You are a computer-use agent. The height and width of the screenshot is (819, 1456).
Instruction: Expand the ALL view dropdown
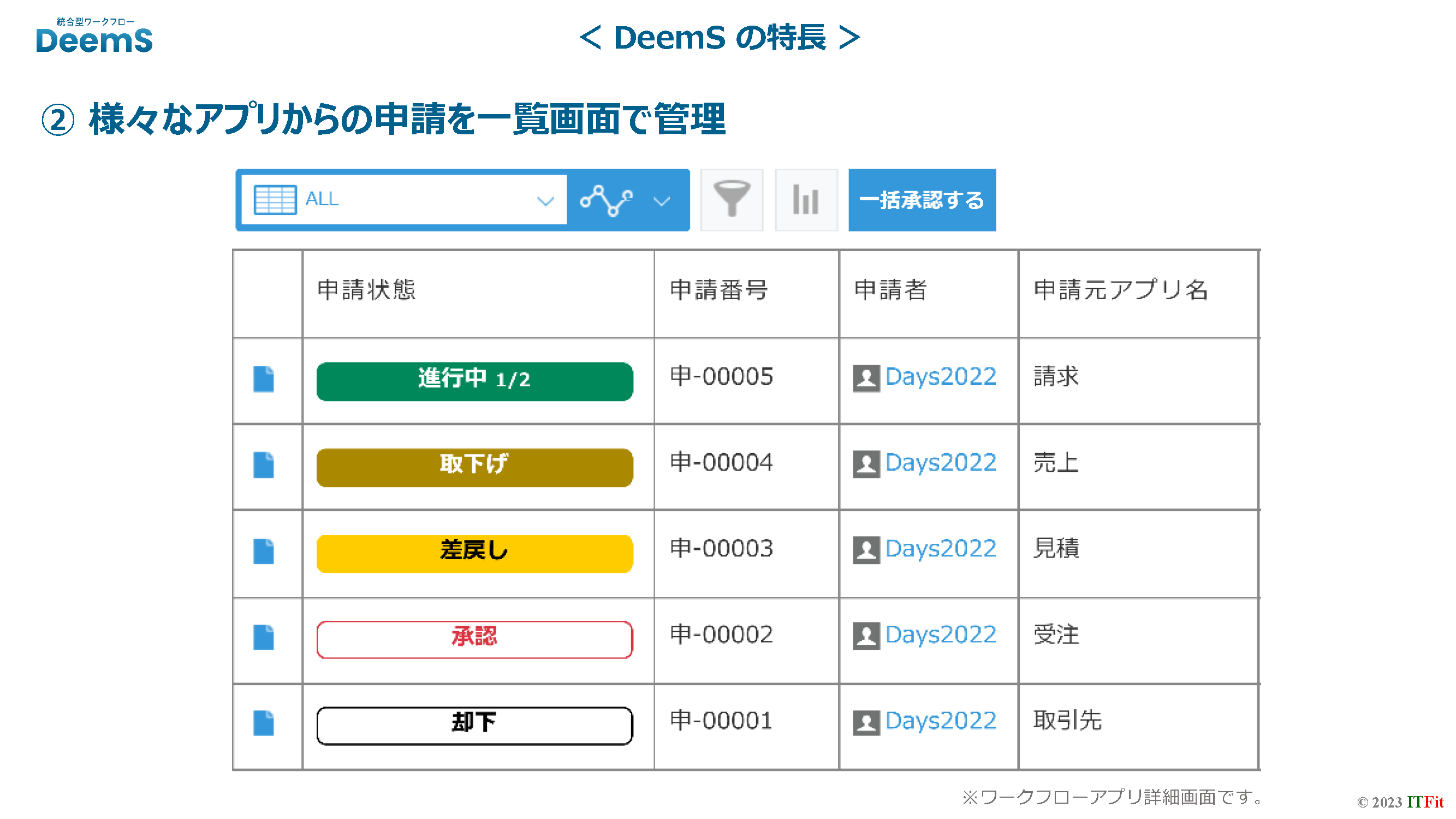(545, 200)
